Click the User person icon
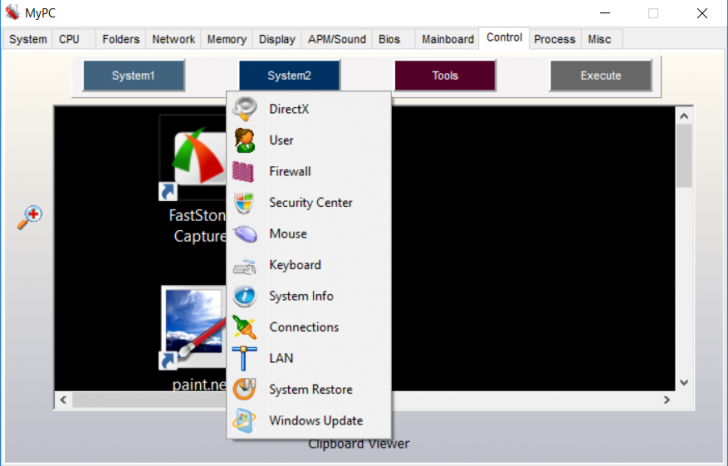This screenshot has width=728, height=466. 245,140
